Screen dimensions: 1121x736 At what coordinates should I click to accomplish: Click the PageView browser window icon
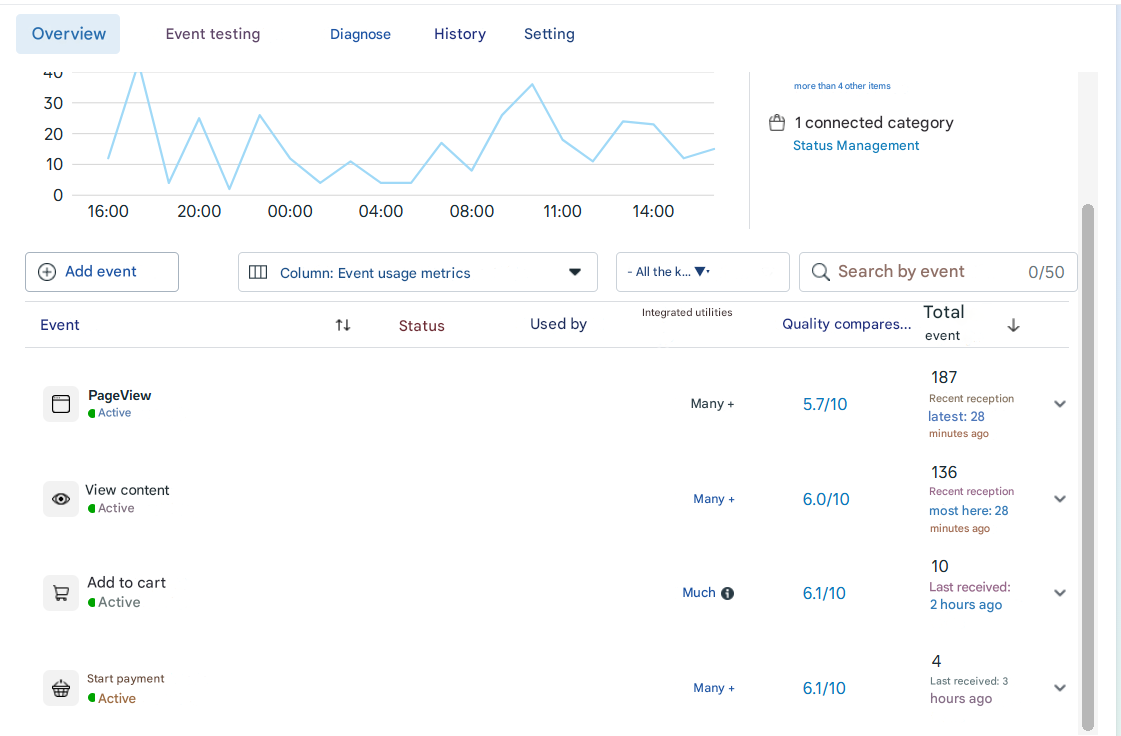(61, 404)
